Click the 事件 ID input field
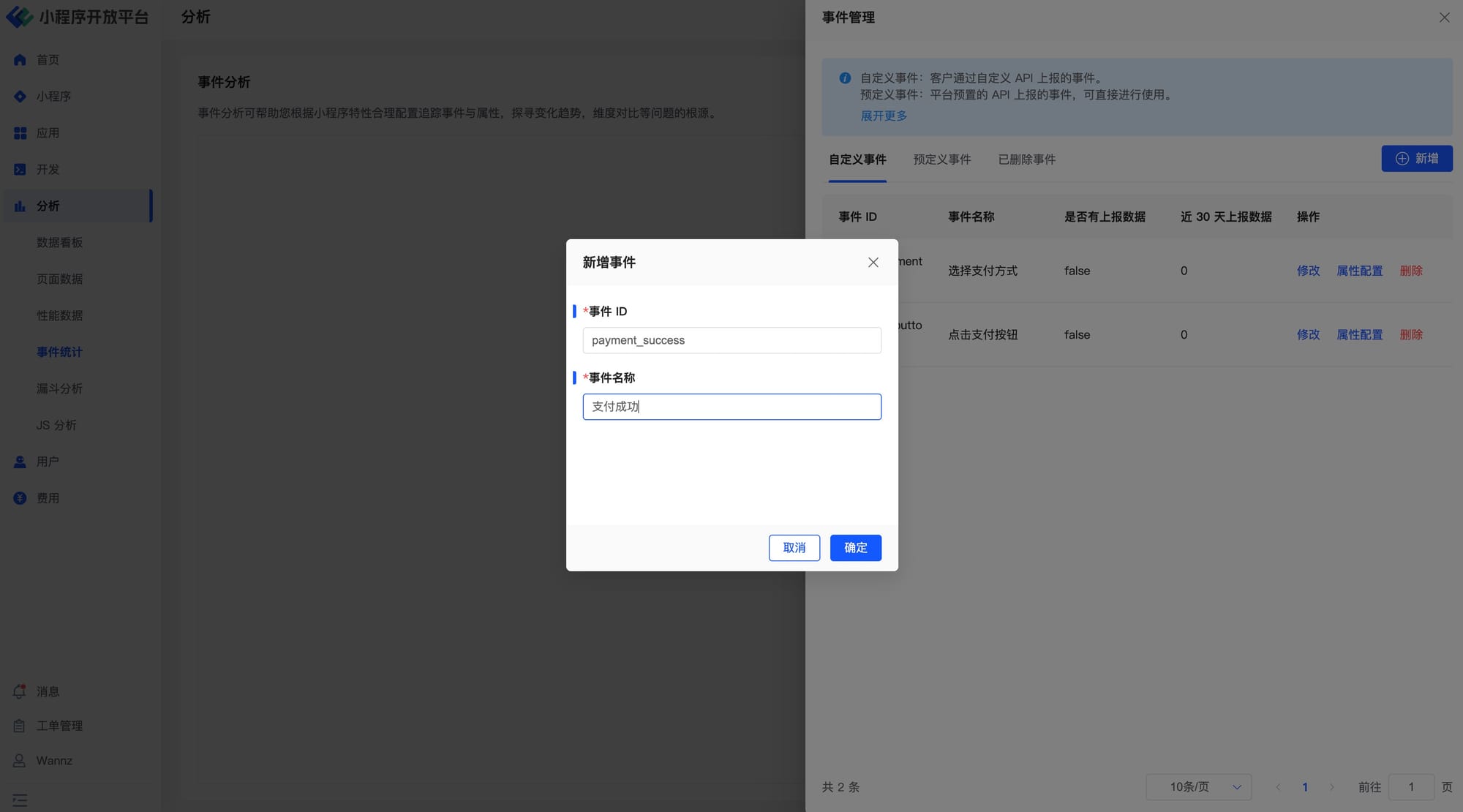Viewport: 1463px width, 812px height. (x=731, y=340)
